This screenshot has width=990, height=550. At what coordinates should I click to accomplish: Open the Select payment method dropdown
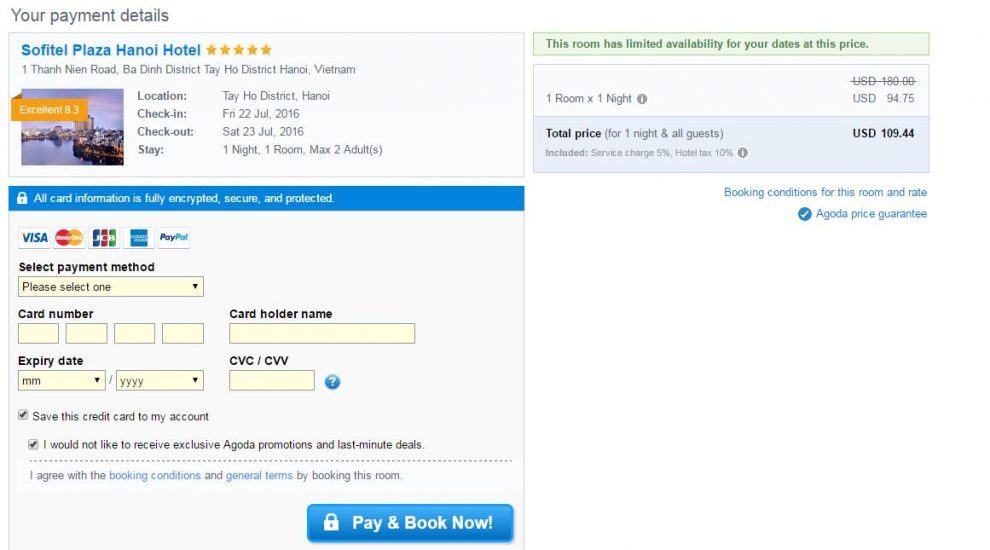tap(110, 287)
